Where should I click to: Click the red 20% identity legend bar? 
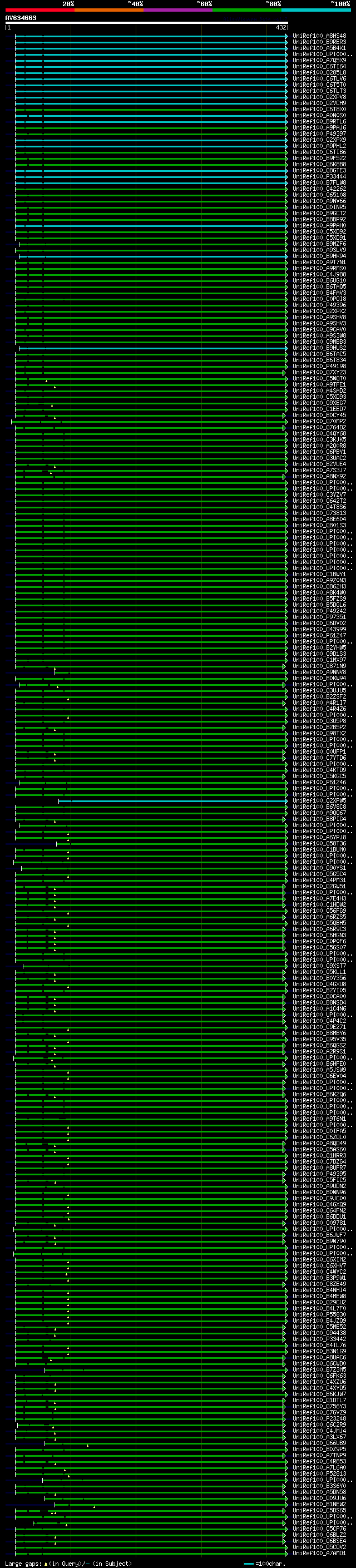[x=40, y=11]
